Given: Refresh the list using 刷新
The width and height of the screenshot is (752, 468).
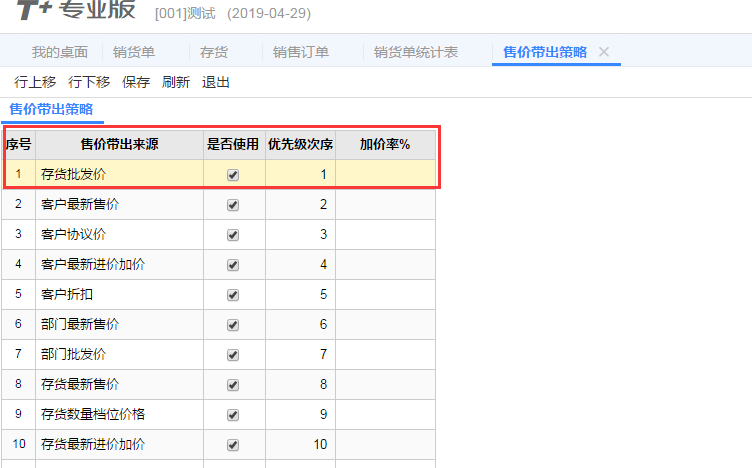Looking at the screenshot, I should click(x=176, y=82).
